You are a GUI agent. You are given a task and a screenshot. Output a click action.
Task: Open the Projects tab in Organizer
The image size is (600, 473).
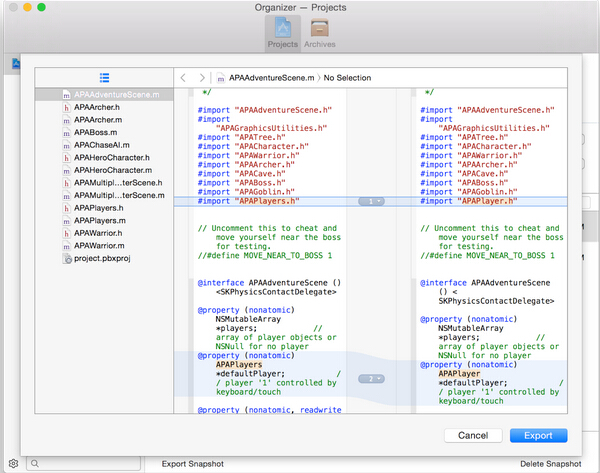(x=282, y=34)
